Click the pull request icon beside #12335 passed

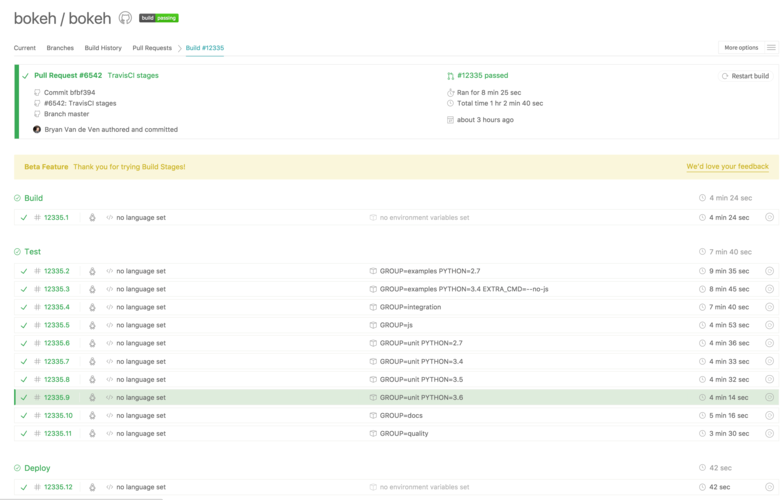(x=450, y=76)
